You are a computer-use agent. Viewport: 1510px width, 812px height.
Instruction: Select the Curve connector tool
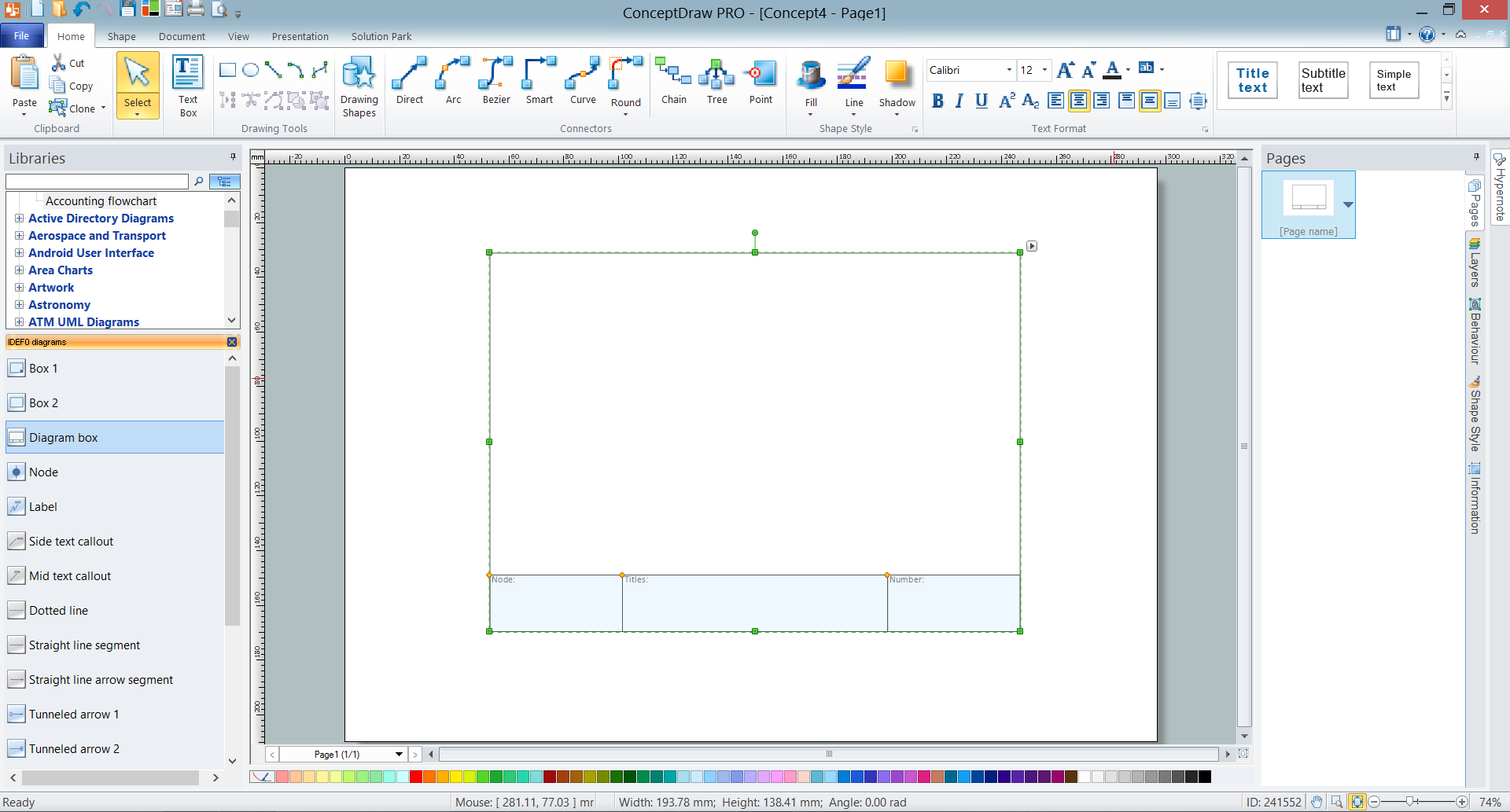(x=583, y=80)
